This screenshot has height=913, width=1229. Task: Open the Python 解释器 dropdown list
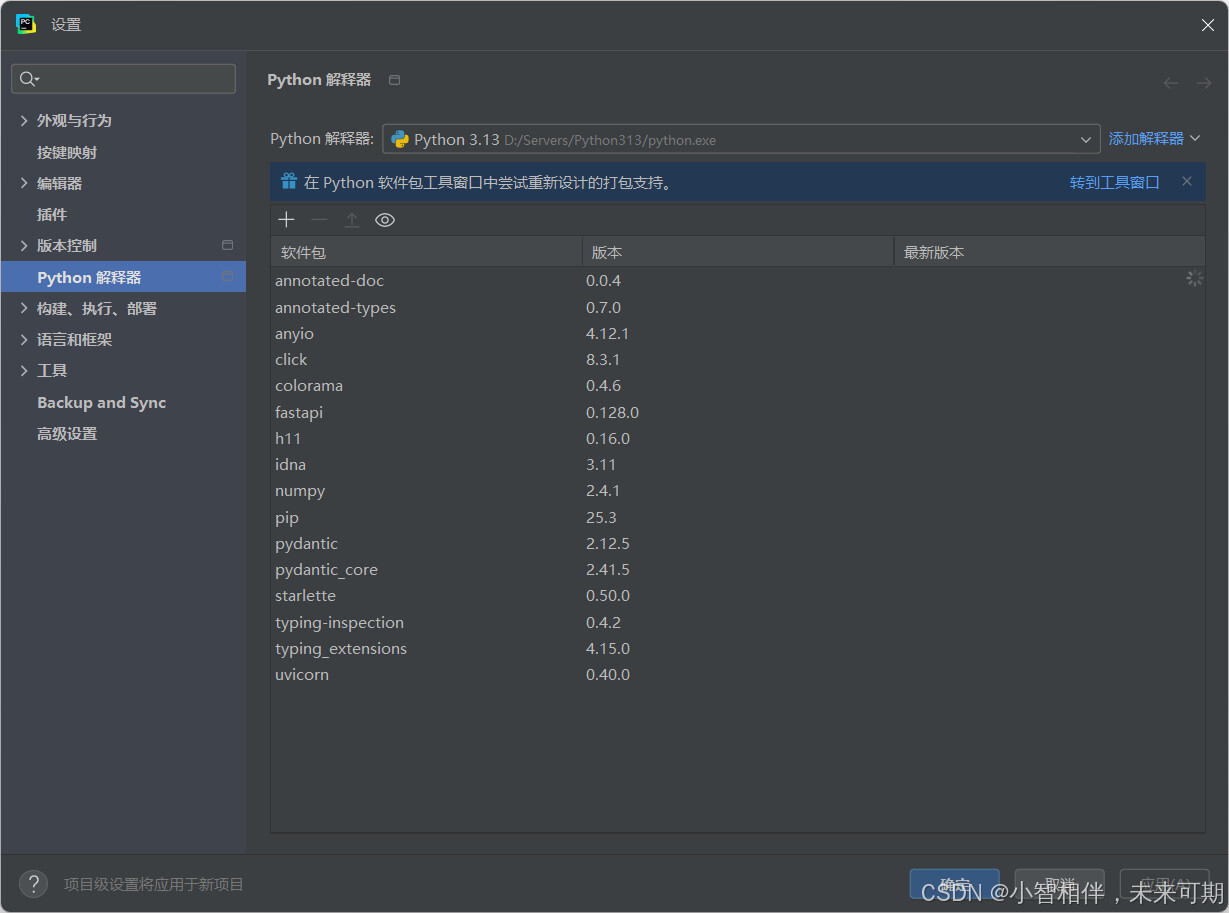[741, 139]
